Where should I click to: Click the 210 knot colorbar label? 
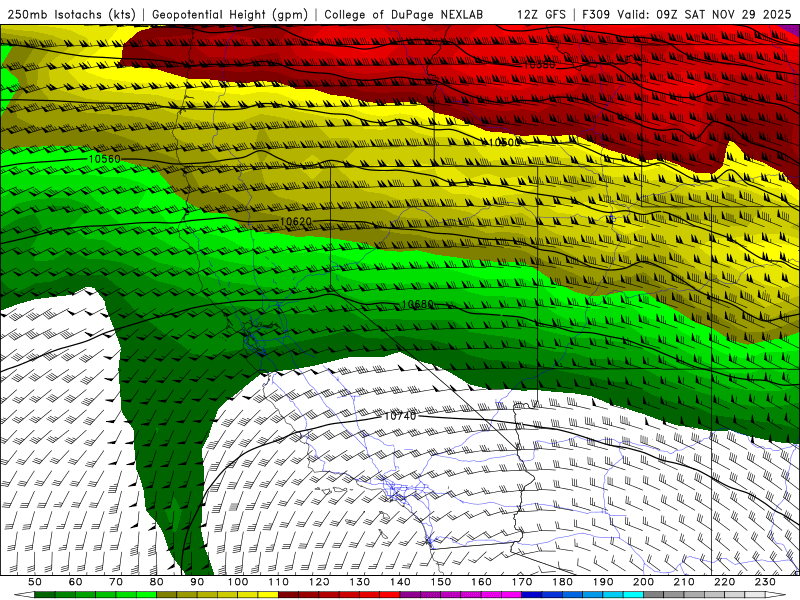coord(684,582)
